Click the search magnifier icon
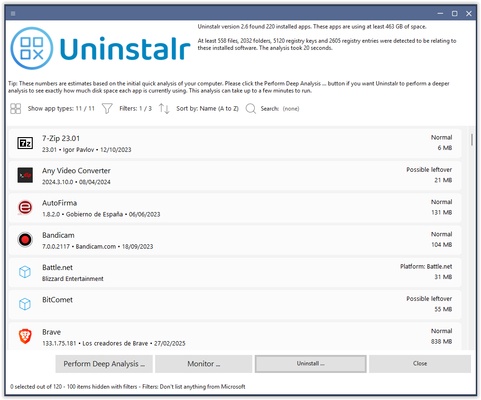The width and height of the screenshot is (481, 400). 251,109
